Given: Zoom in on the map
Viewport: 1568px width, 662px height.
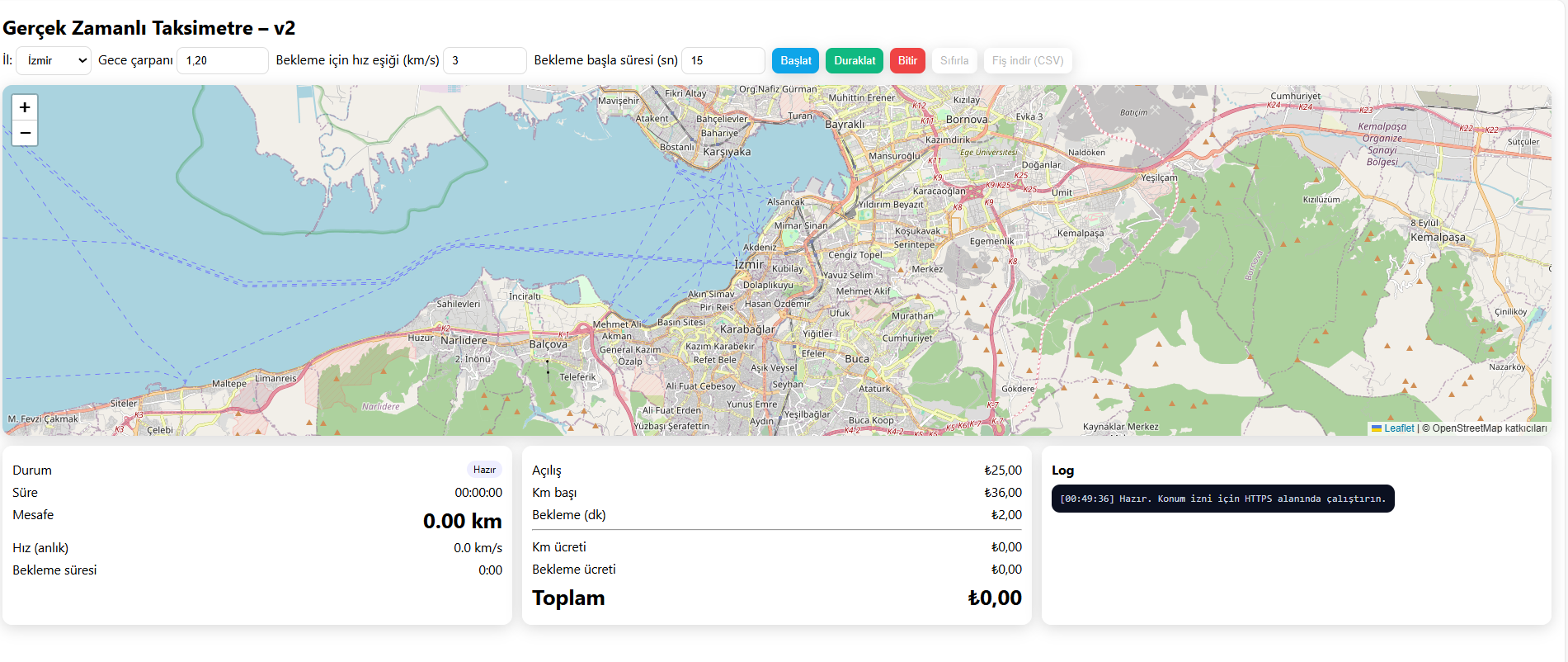Looking at the screenshot, I should [x=25, y=107].
